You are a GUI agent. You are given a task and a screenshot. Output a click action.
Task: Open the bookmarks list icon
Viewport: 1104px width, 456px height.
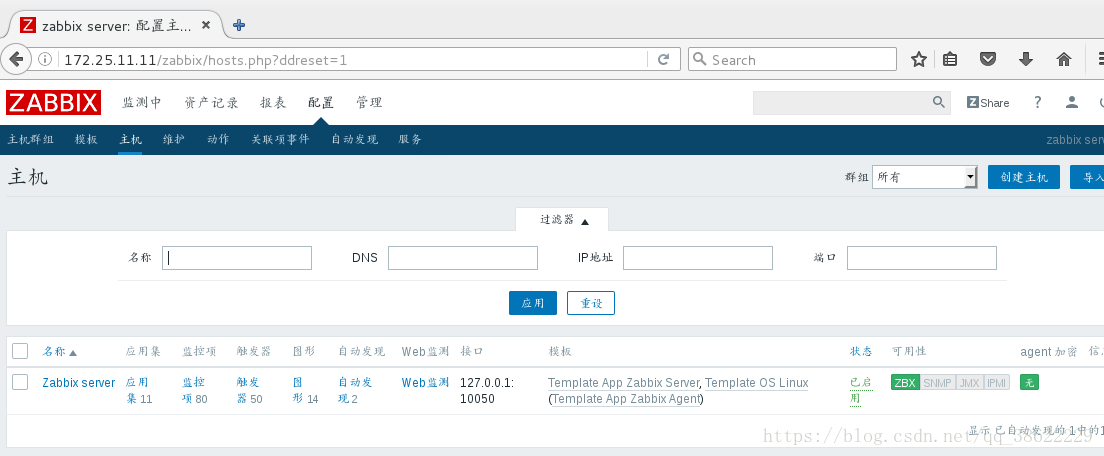[950, 60]
